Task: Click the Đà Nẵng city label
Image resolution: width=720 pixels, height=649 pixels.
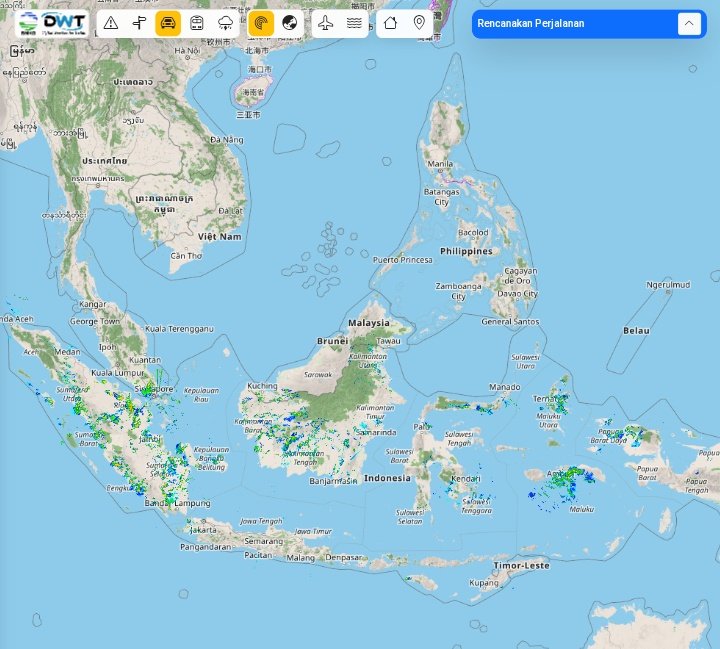Action: tap(227, 140)
